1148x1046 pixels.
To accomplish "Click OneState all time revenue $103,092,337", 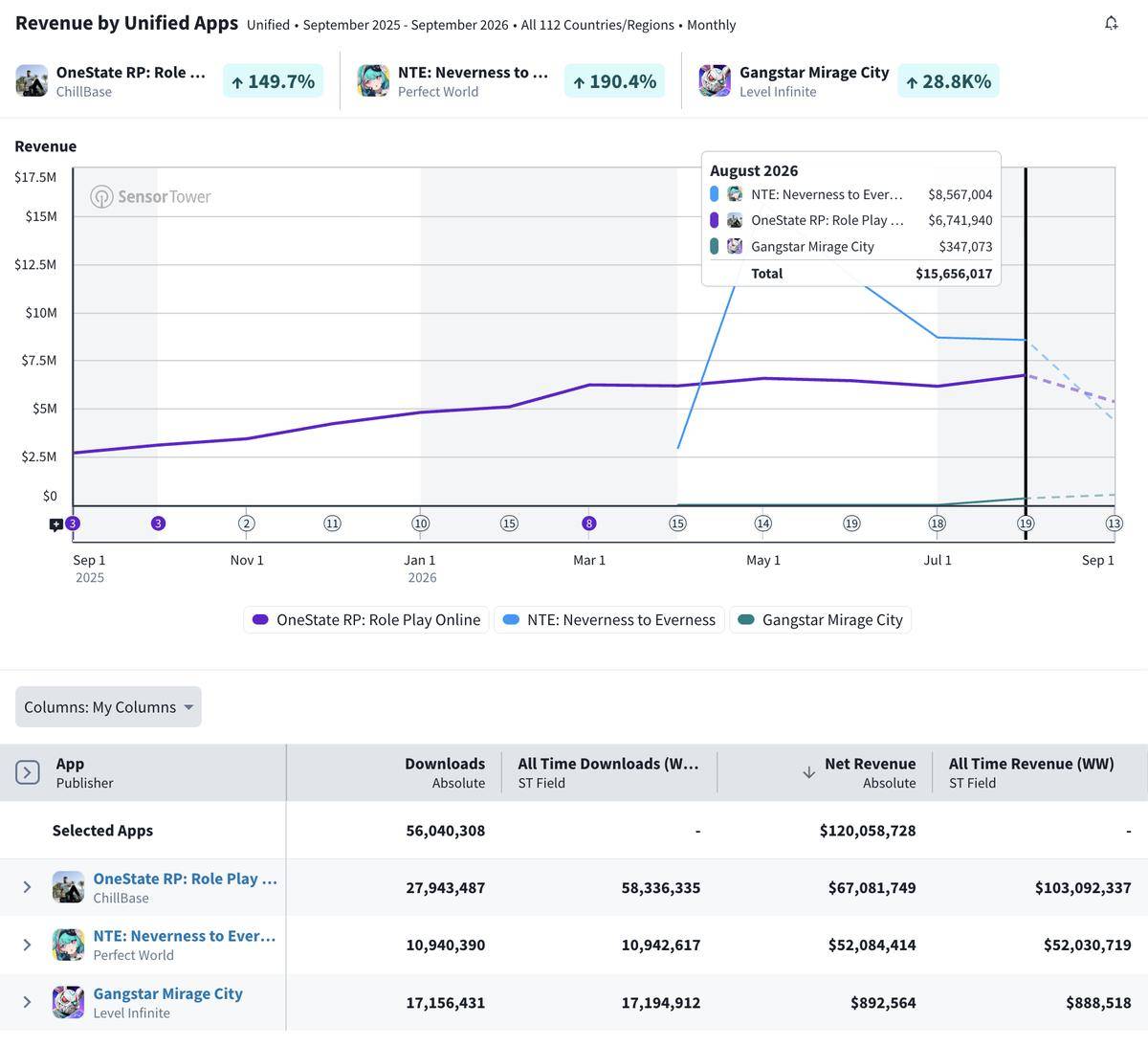I will [1083, 888].
